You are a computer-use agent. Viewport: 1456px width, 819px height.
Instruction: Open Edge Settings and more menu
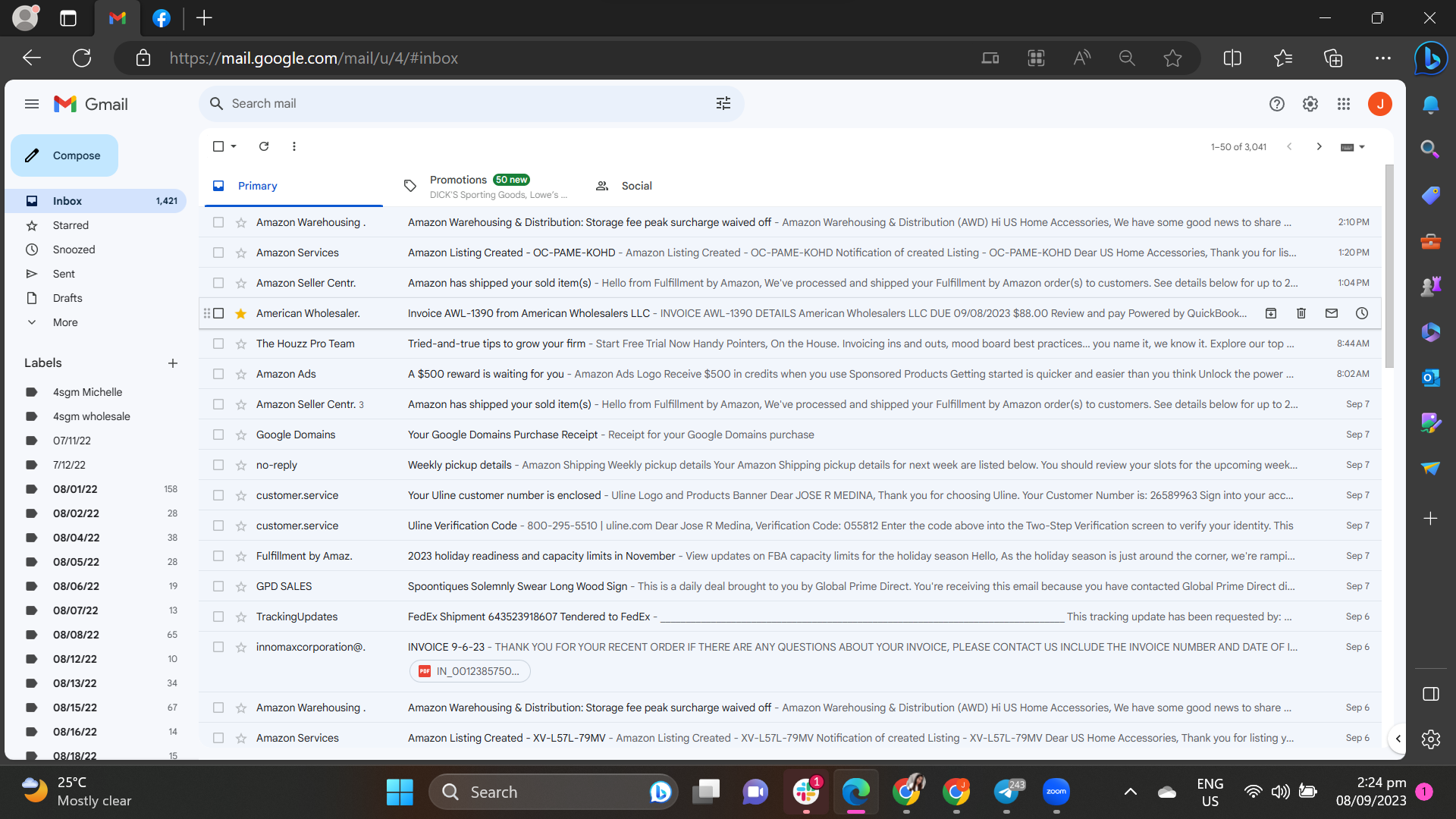coord(1383,58)
